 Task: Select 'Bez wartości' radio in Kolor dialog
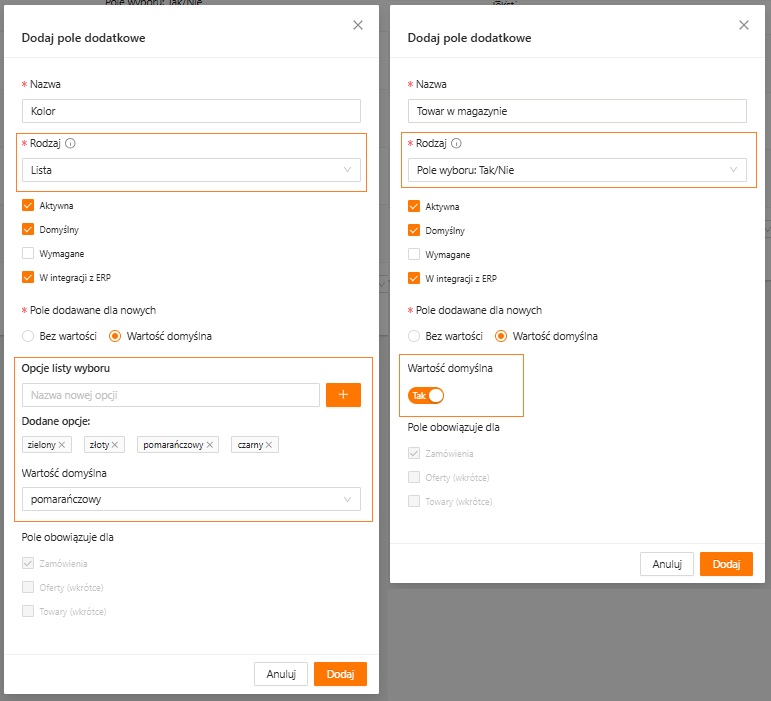(x=29, y=336)
